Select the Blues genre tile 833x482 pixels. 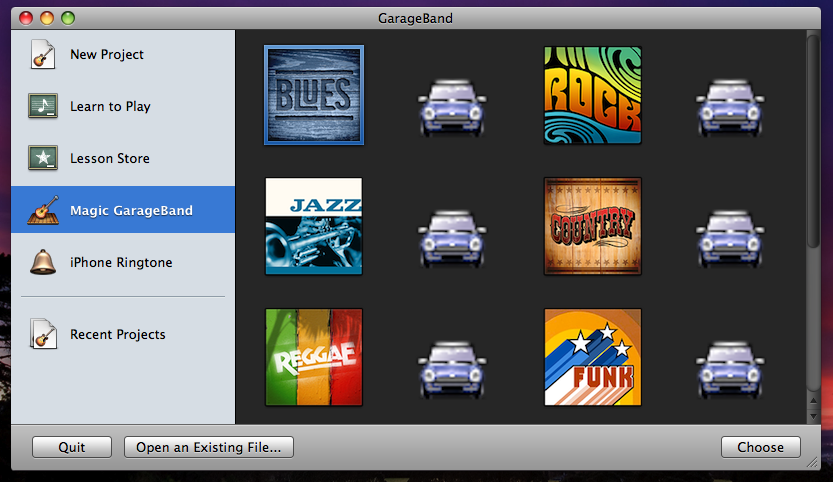pos(314,95)
